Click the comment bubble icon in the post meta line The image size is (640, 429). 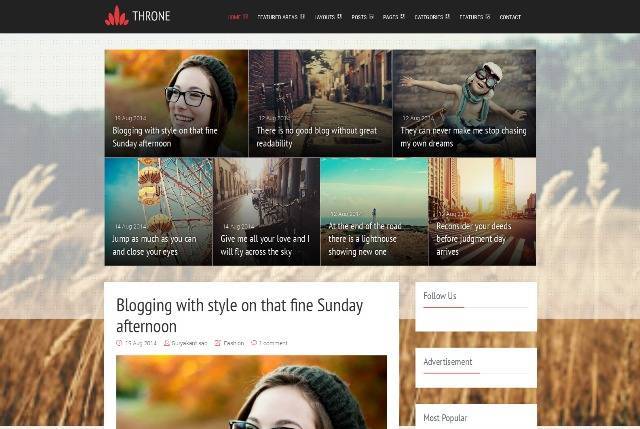point(253,343)
